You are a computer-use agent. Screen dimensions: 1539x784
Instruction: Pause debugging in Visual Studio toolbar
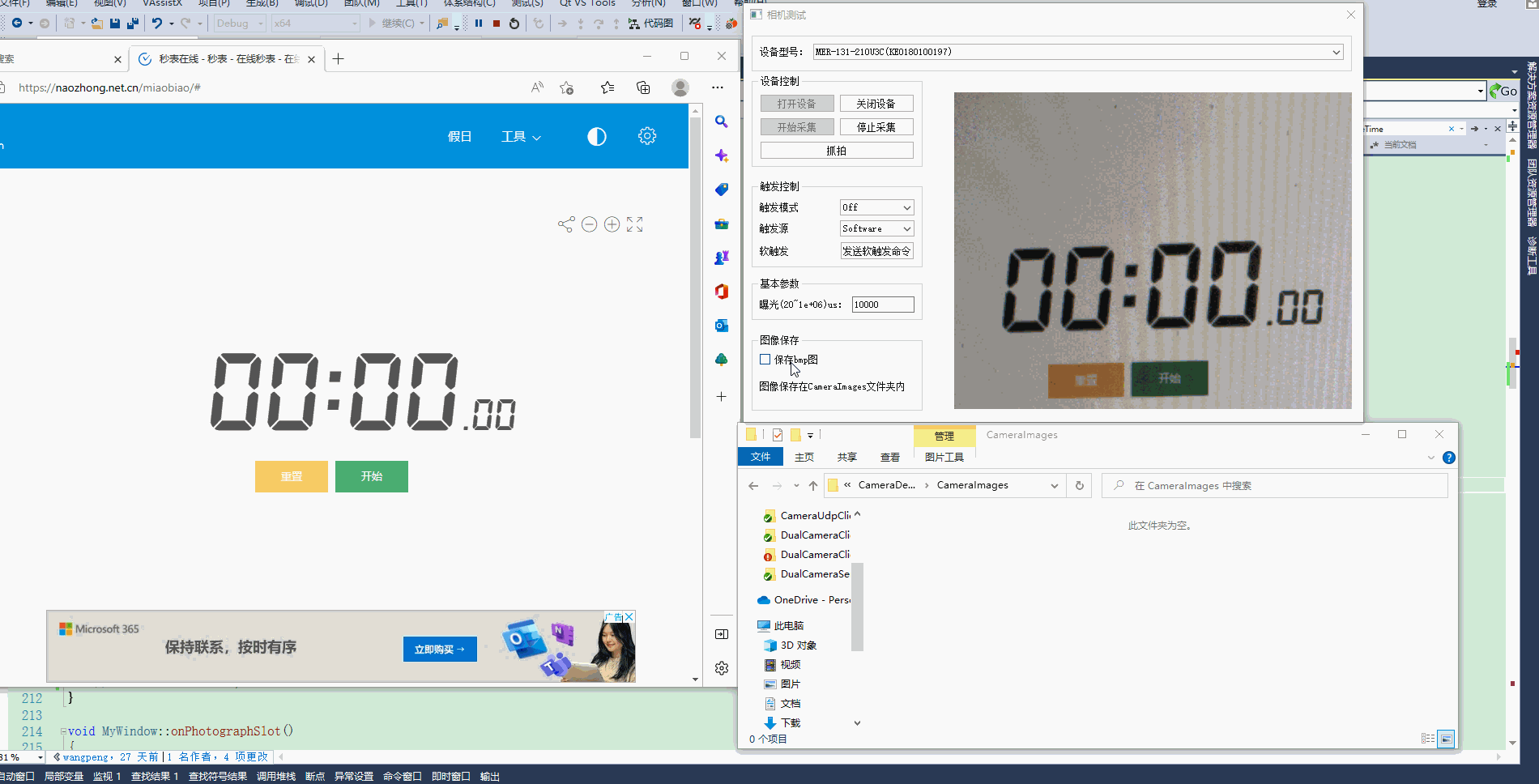click(x=479, y=23)
